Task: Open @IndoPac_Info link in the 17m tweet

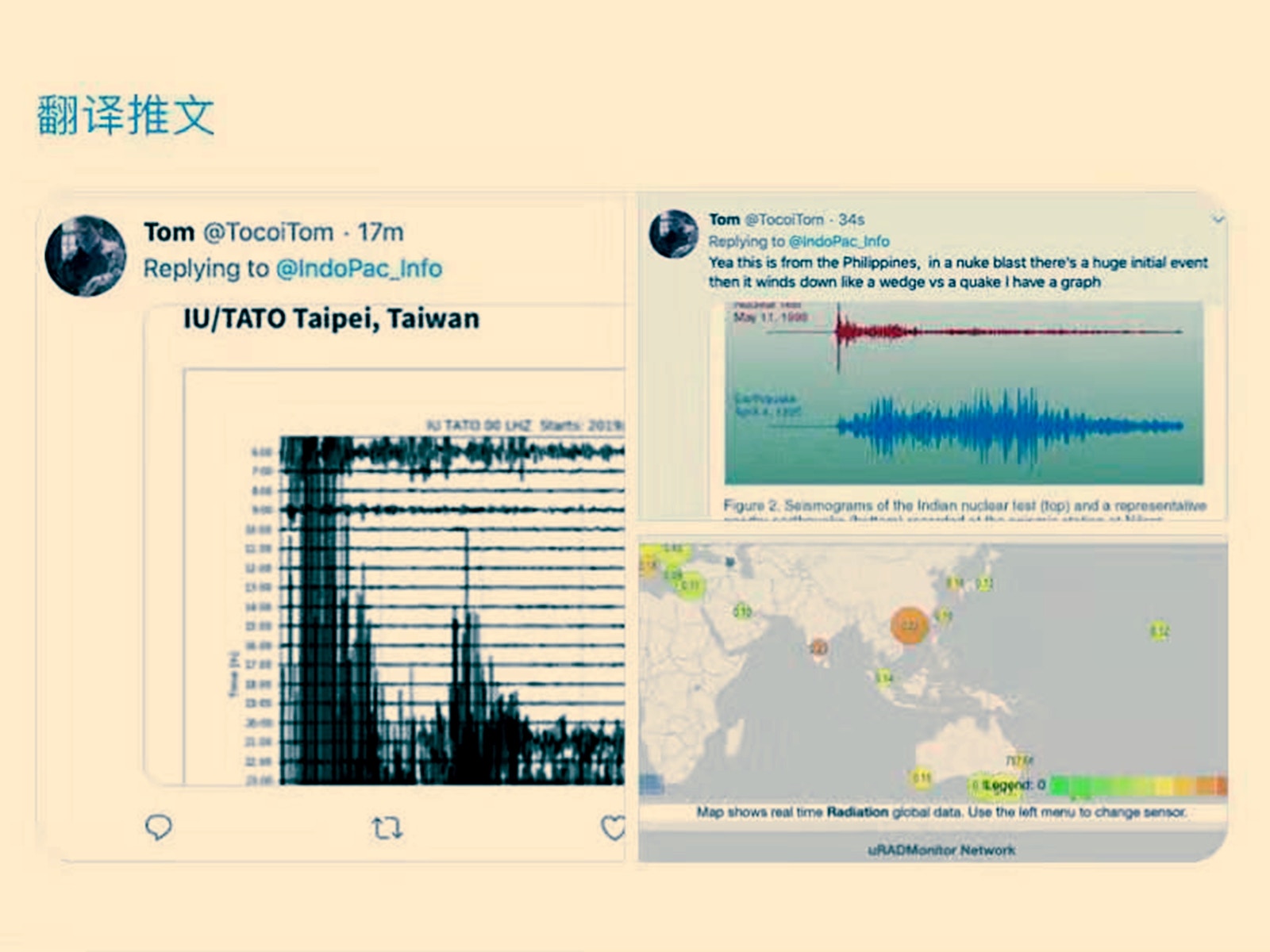Action: pos(359,269)
